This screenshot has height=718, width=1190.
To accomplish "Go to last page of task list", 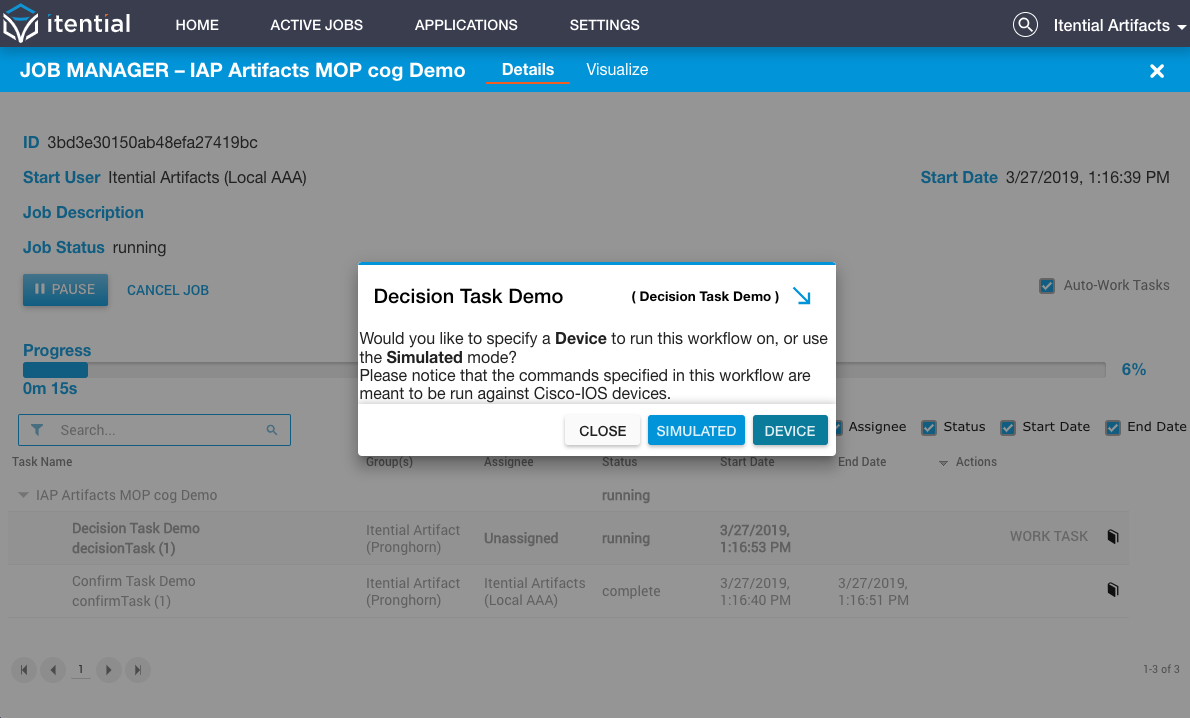I will 137,669.
